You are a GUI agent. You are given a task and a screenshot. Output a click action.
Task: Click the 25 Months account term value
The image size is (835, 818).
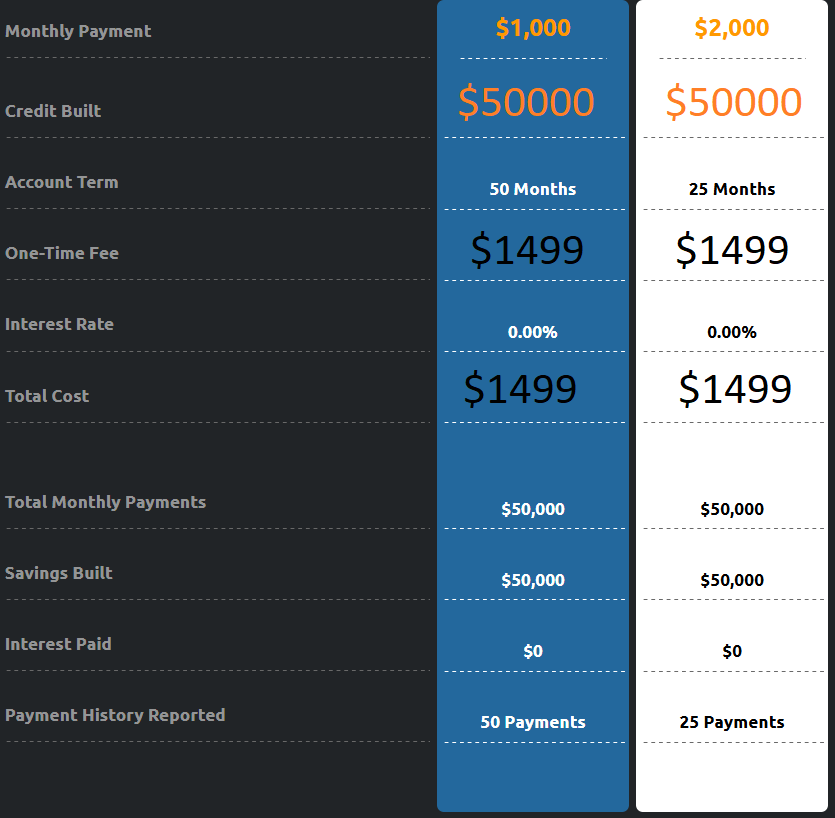[x=732, y=189]
